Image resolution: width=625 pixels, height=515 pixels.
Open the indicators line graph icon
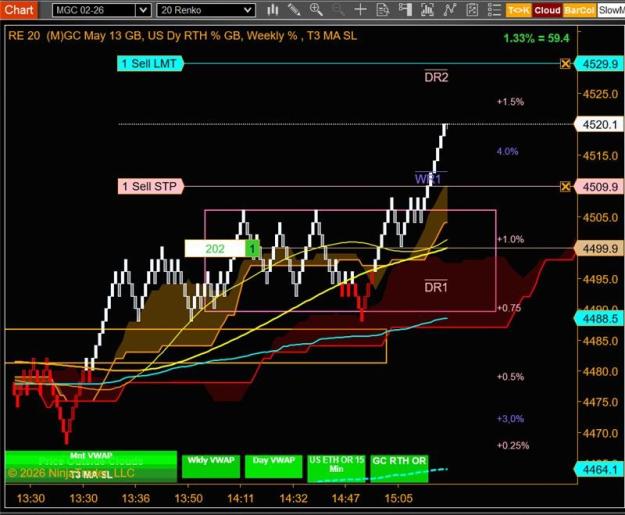point(450,10)
